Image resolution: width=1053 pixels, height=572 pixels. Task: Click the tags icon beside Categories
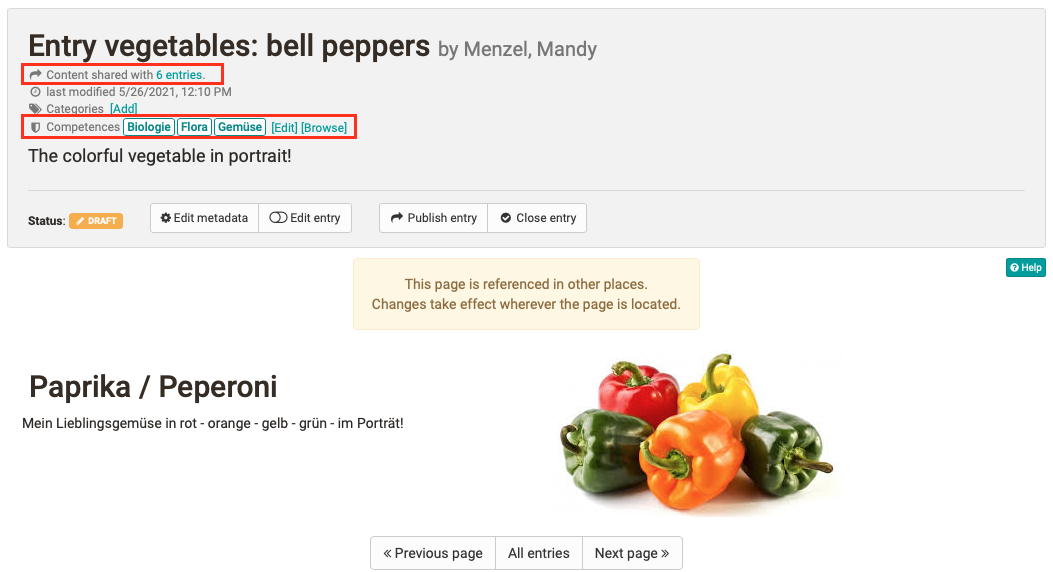pos(36,109)
